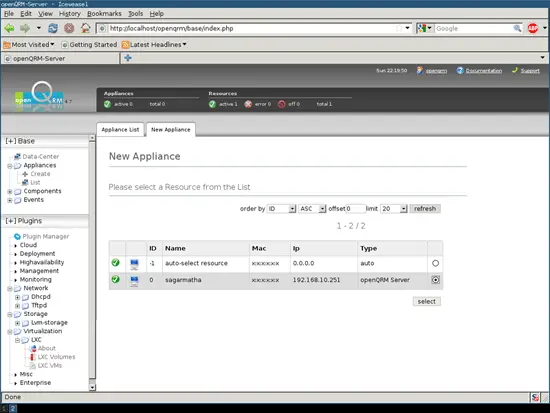Screen dimensions: 550x413
Task: Click the status bar icon at bottom right
Action: pyautogui.click(x=535, y=398)
